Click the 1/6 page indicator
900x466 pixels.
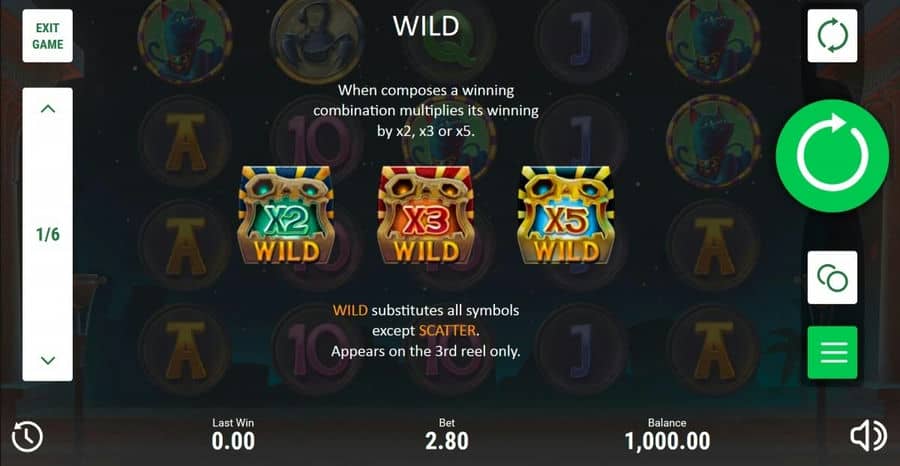(48, 234)
